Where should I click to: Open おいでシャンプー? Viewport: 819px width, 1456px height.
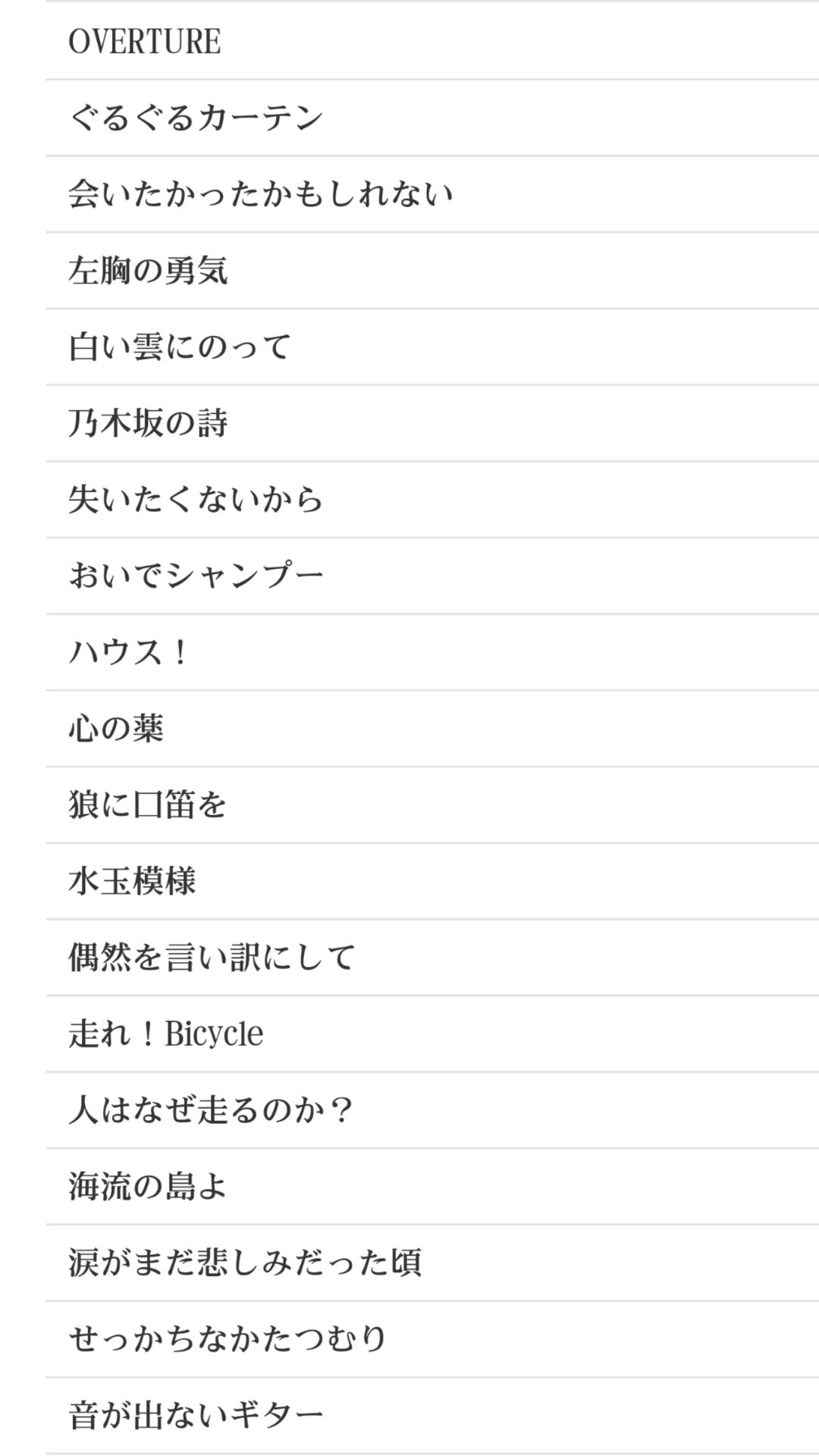point(196,576)
